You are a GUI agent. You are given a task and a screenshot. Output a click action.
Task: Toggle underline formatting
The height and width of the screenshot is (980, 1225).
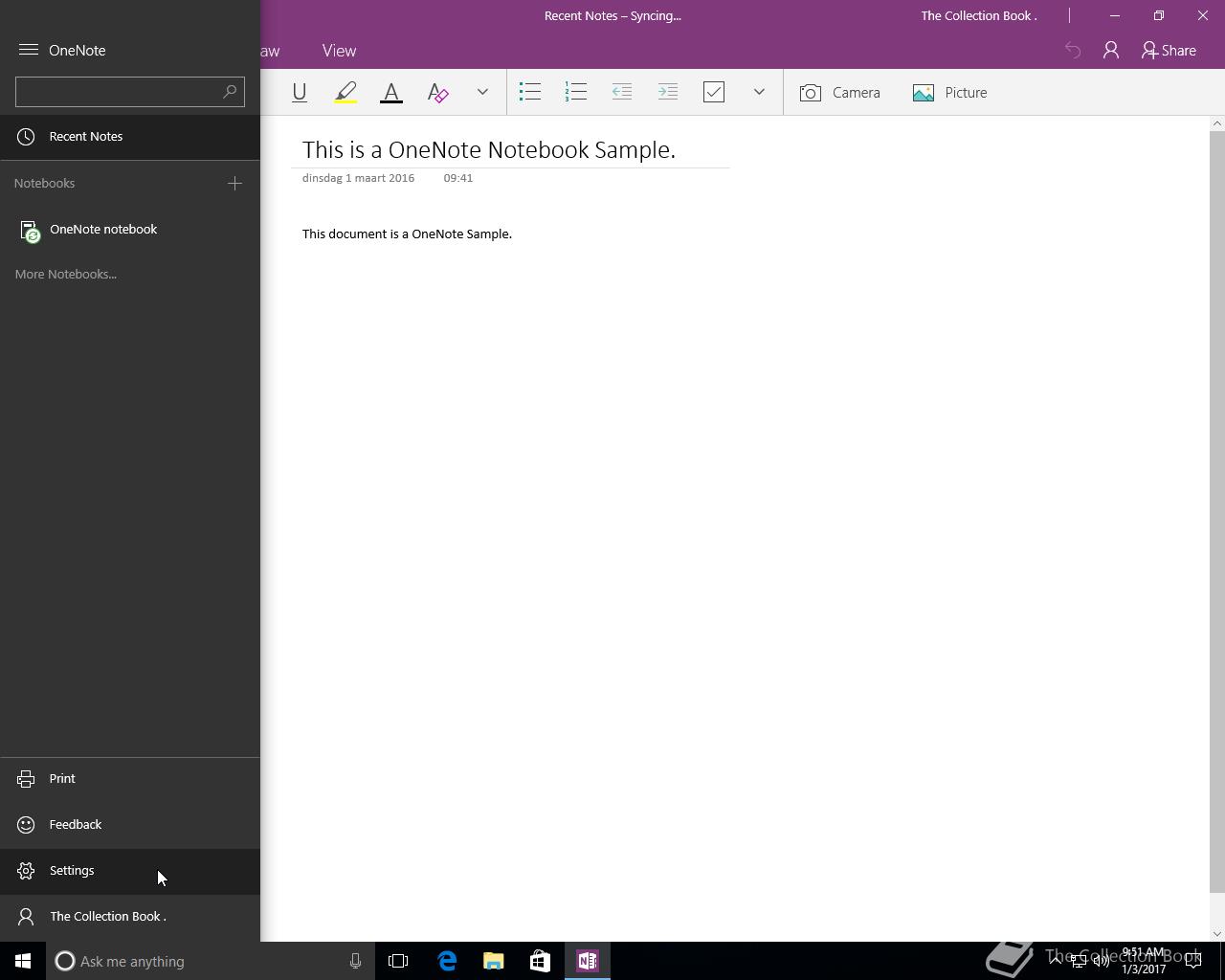click(300, 93)
